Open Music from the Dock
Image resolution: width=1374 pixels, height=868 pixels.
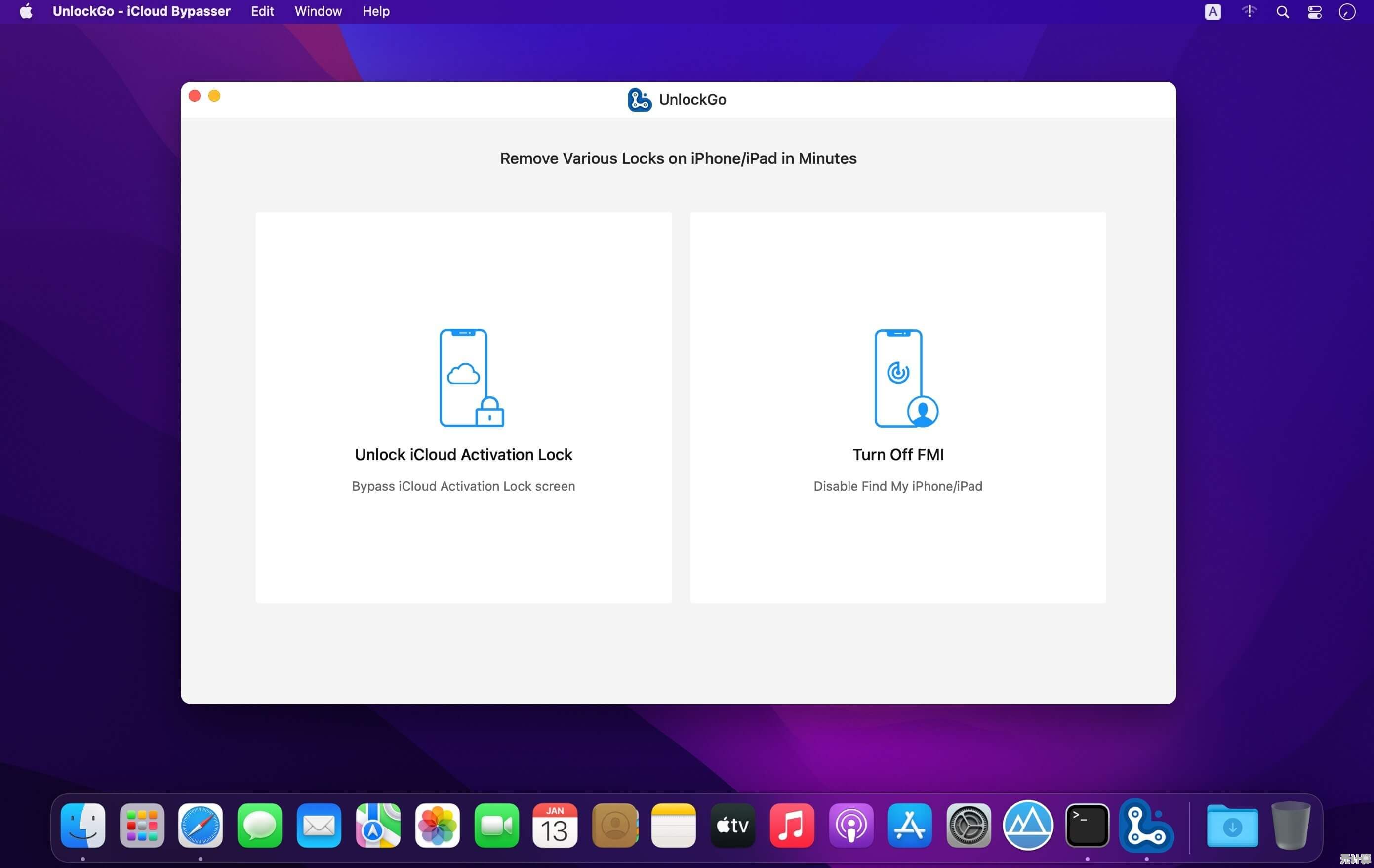click(792, 825)
